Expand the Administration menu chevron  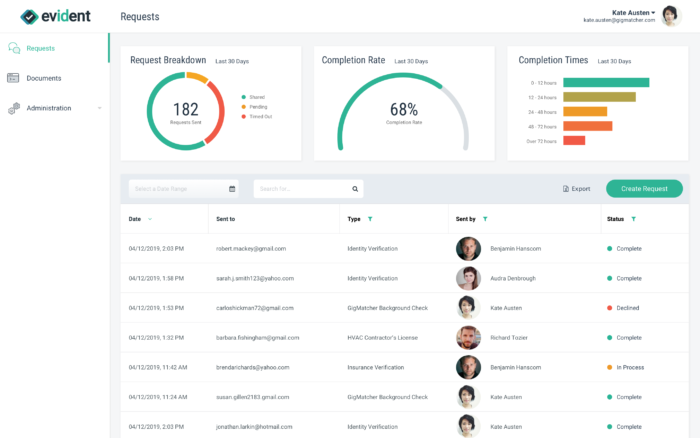pos(99,108)
